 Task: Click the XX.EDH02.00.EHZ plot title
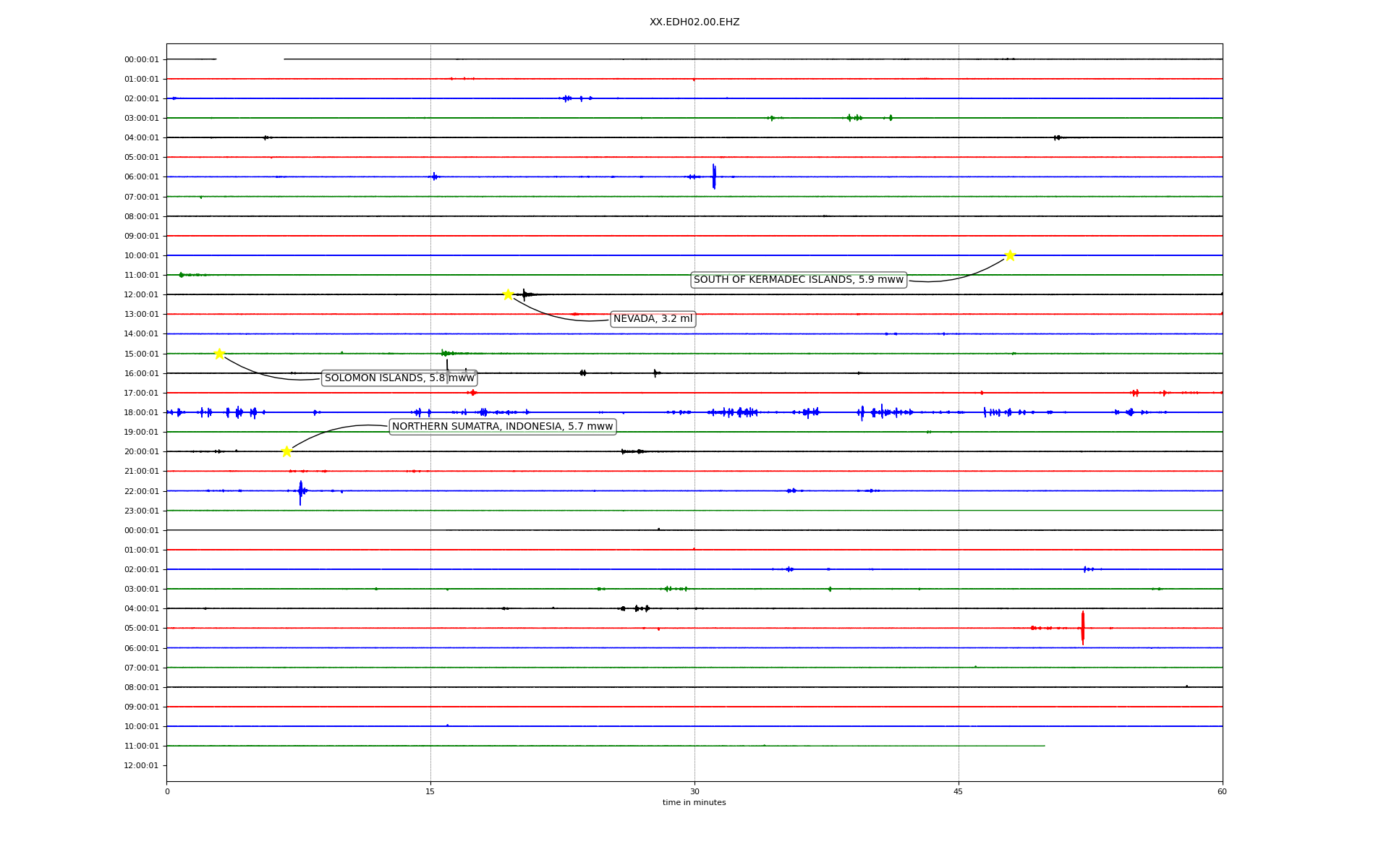point(694,22)
